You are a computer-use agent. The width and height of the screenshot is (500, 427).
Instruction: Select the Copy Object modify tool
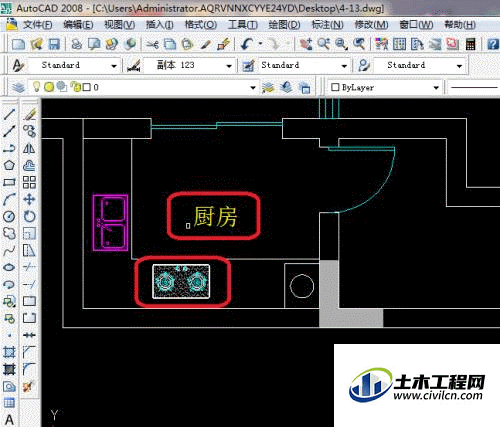(29, 131)
